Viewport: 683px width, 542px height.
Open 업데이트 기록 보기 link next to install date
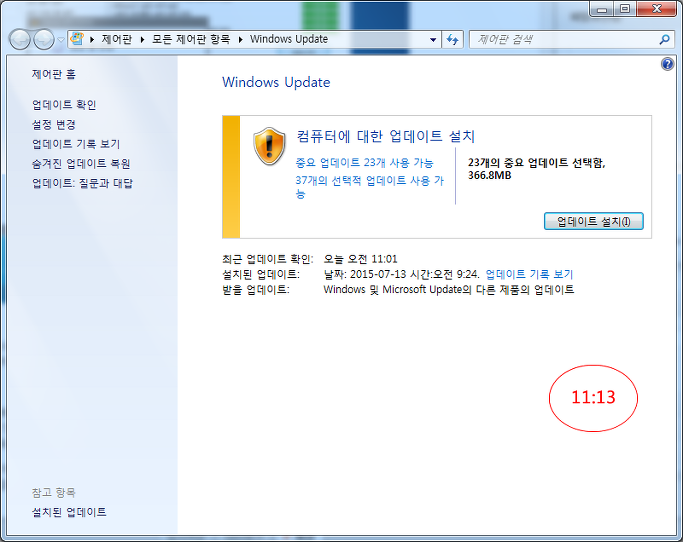pyautogui.click(x=529, y=274)
